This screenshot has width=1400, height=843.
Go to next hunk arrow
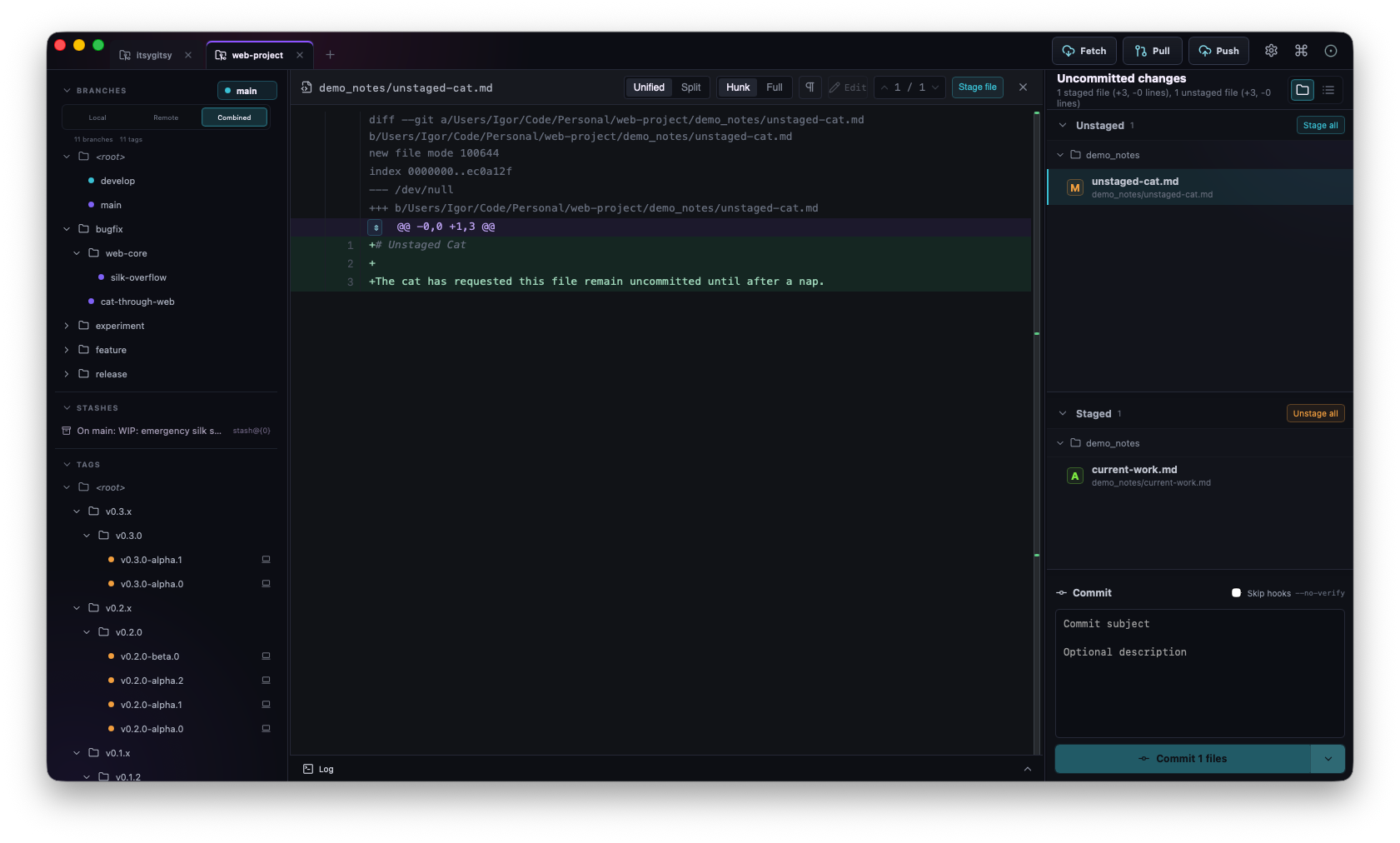click(x=935, y=87)
